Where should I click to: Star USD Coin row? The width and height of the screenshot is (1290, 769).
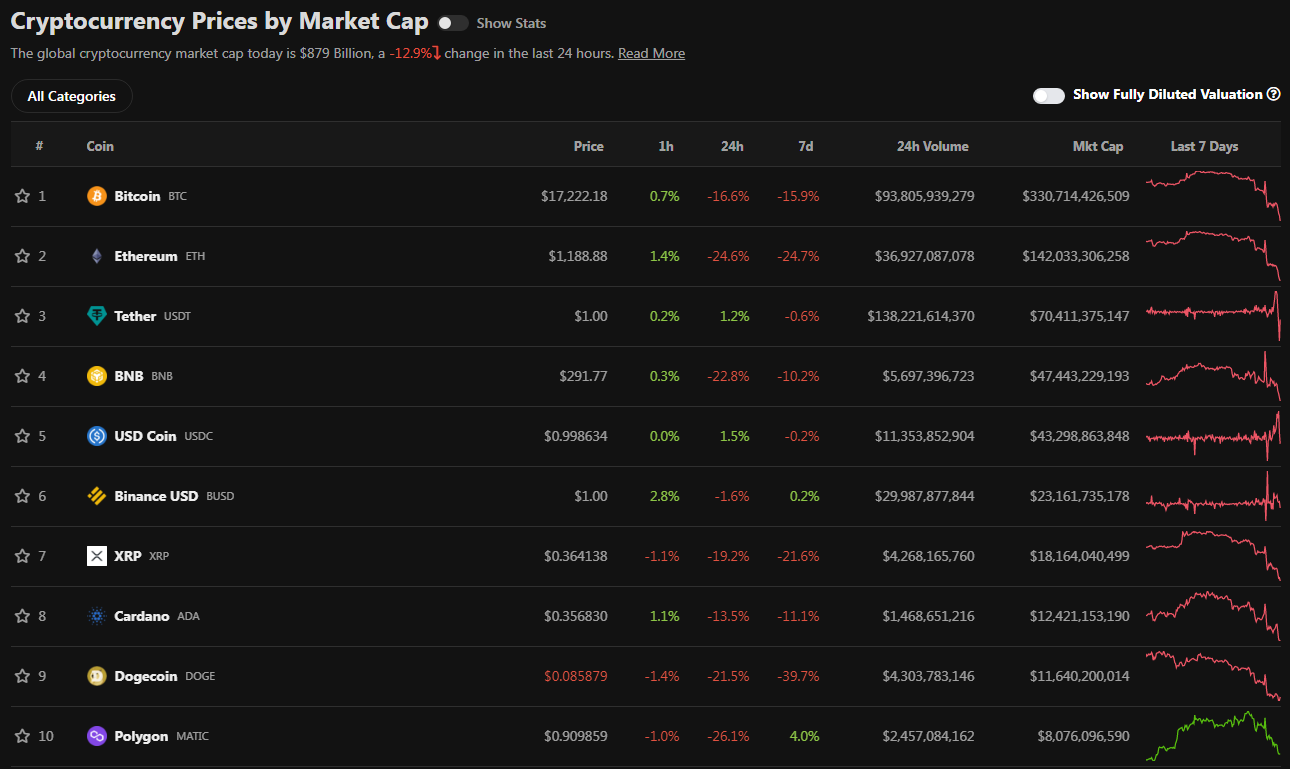tap(22, 436)
